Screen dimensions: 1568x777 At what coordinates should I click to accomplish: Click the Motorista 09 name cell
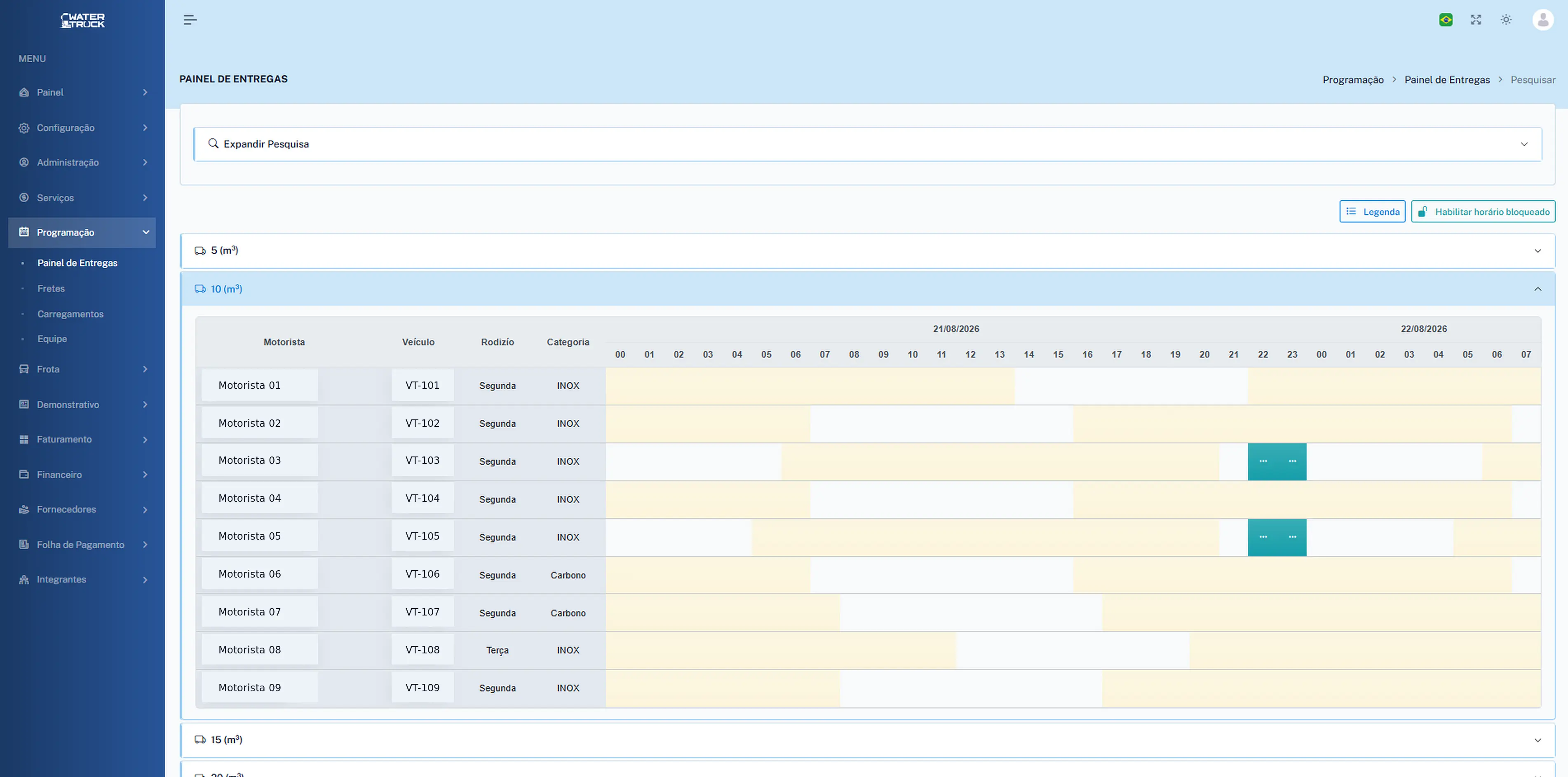coord(260,688)
